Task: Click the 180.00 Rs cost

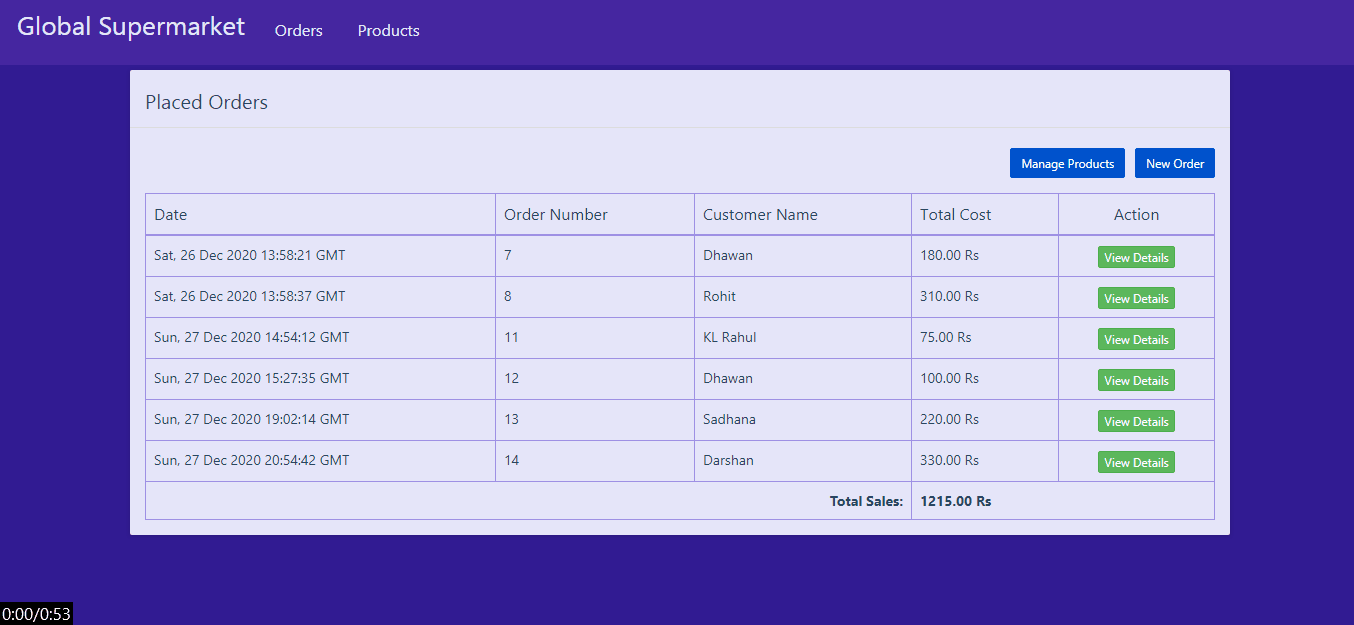Action: point(949,256)
